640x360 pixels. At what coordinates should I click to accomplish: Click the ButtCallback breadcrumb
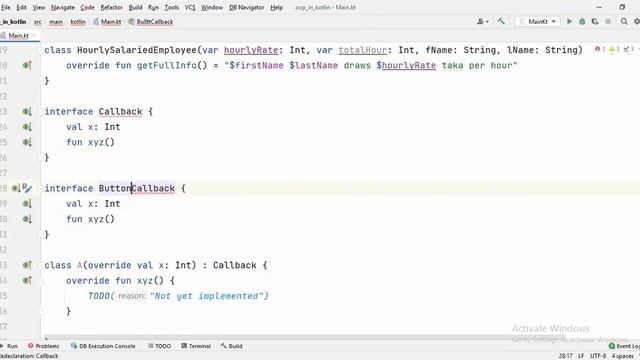(151, 22)
